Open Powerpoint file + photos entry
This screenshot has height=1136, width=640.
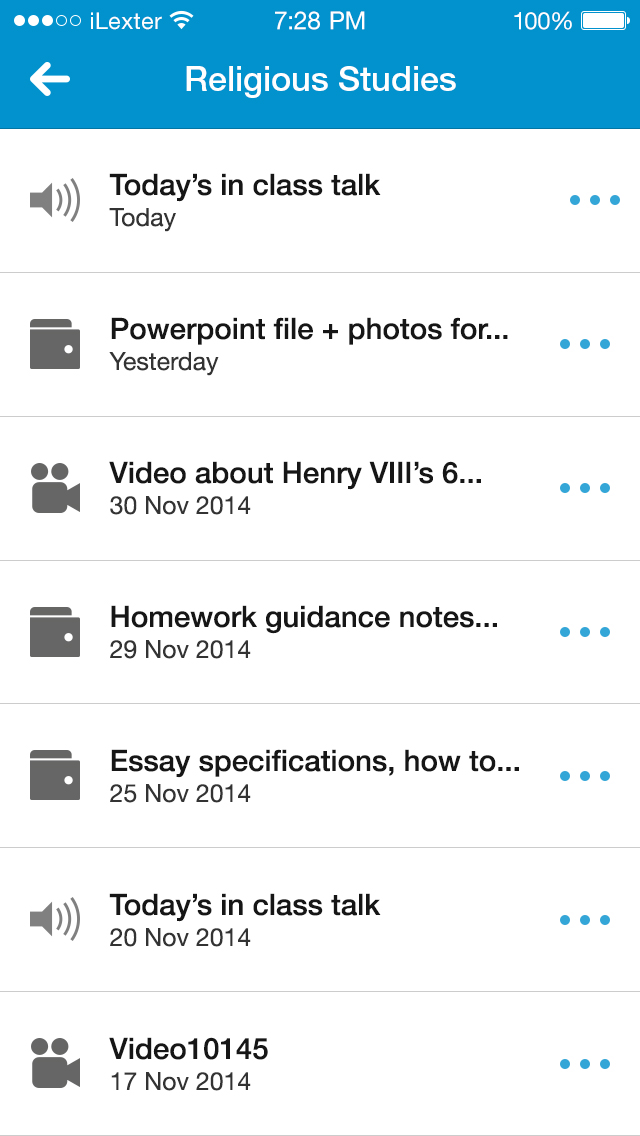coord(320,345)
